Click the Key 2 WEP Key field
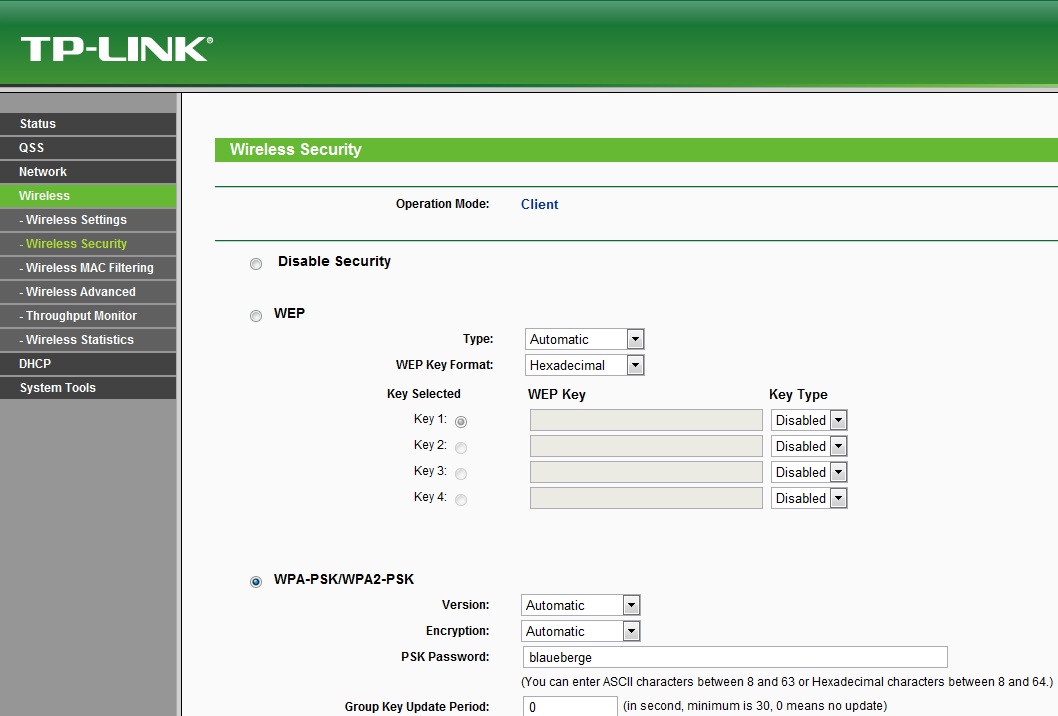The image size is (1058, 716). [x=646, y=446]
